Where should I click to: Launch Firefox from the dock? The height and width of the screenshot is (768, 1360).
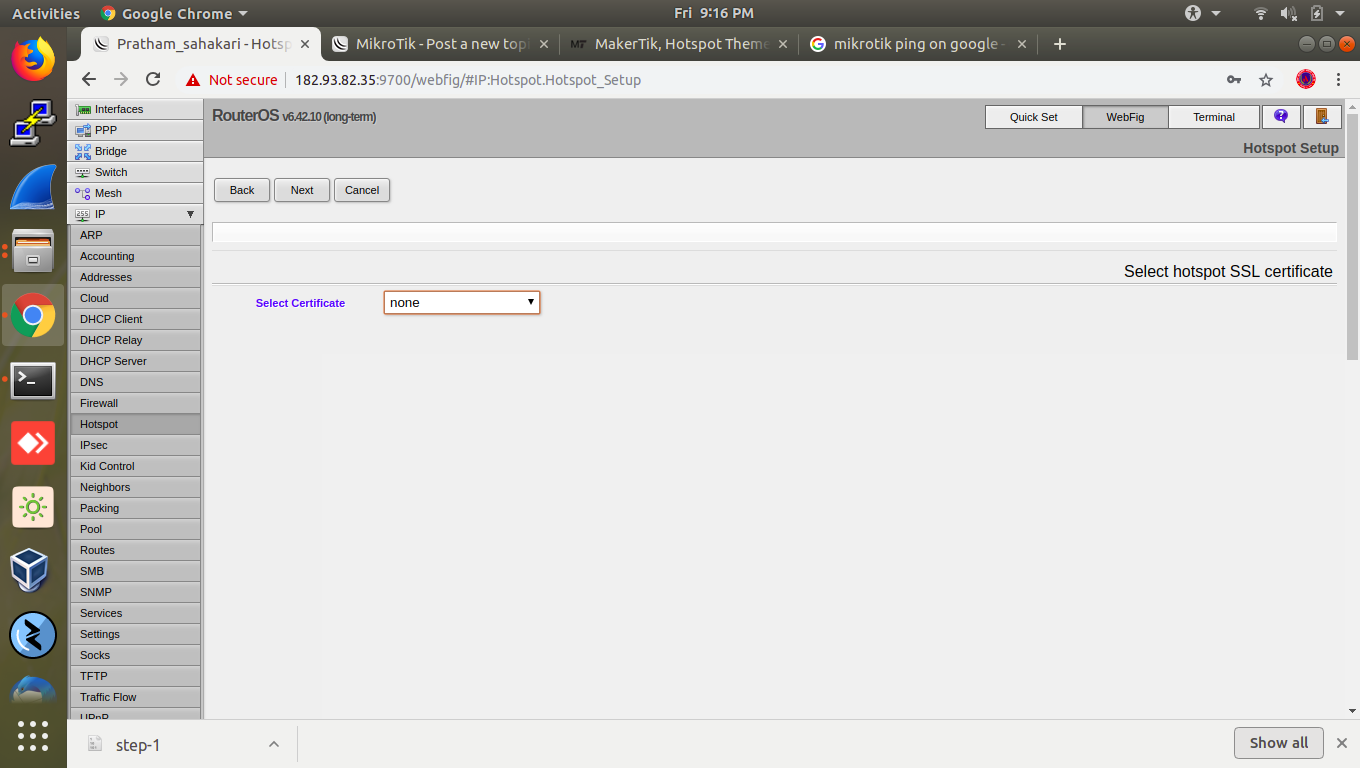pyautogui.click(x=33, y=58)
